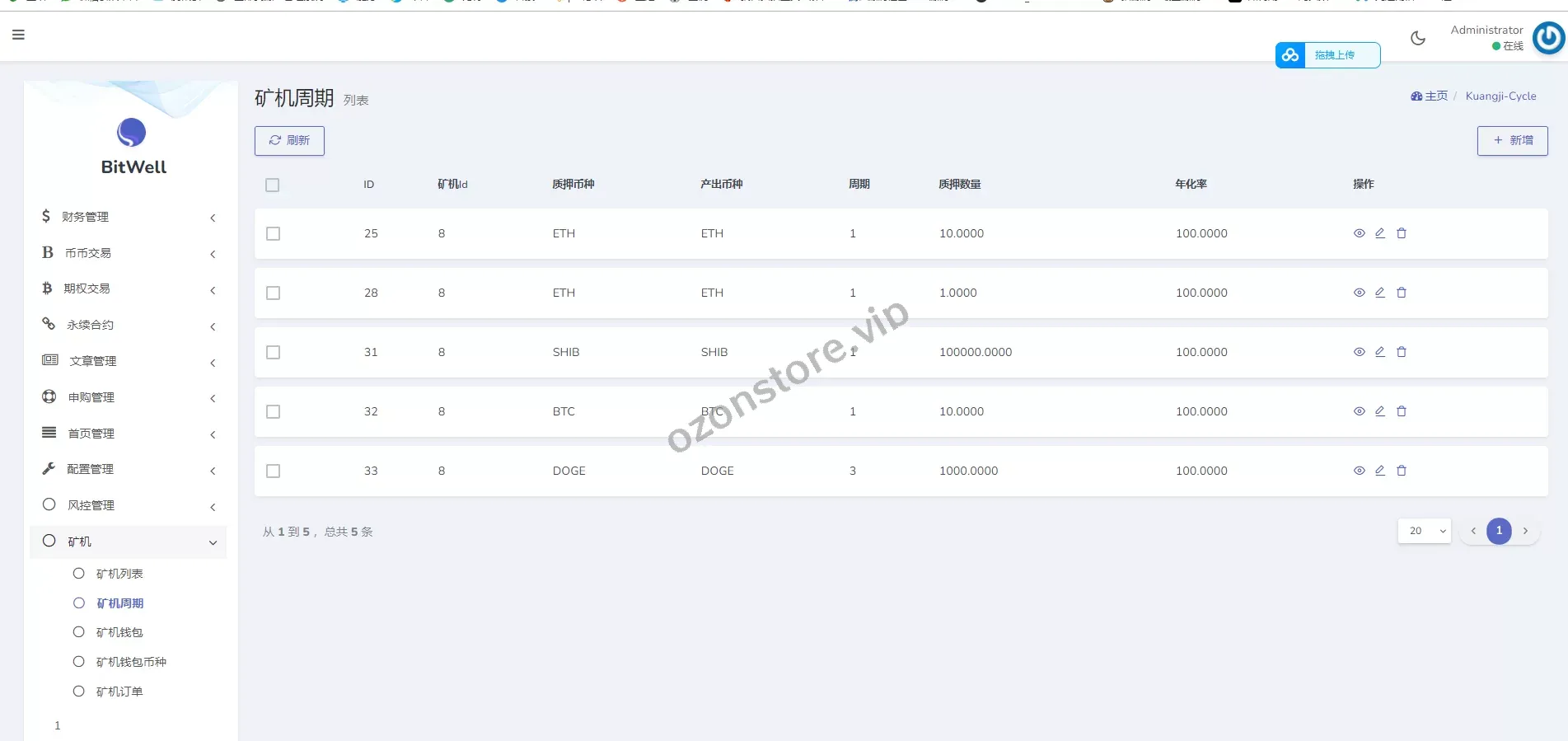Viewport: 1568px width, 741px height.
Task: Tick the checkbox for the SHIB row
Action: 274,353
